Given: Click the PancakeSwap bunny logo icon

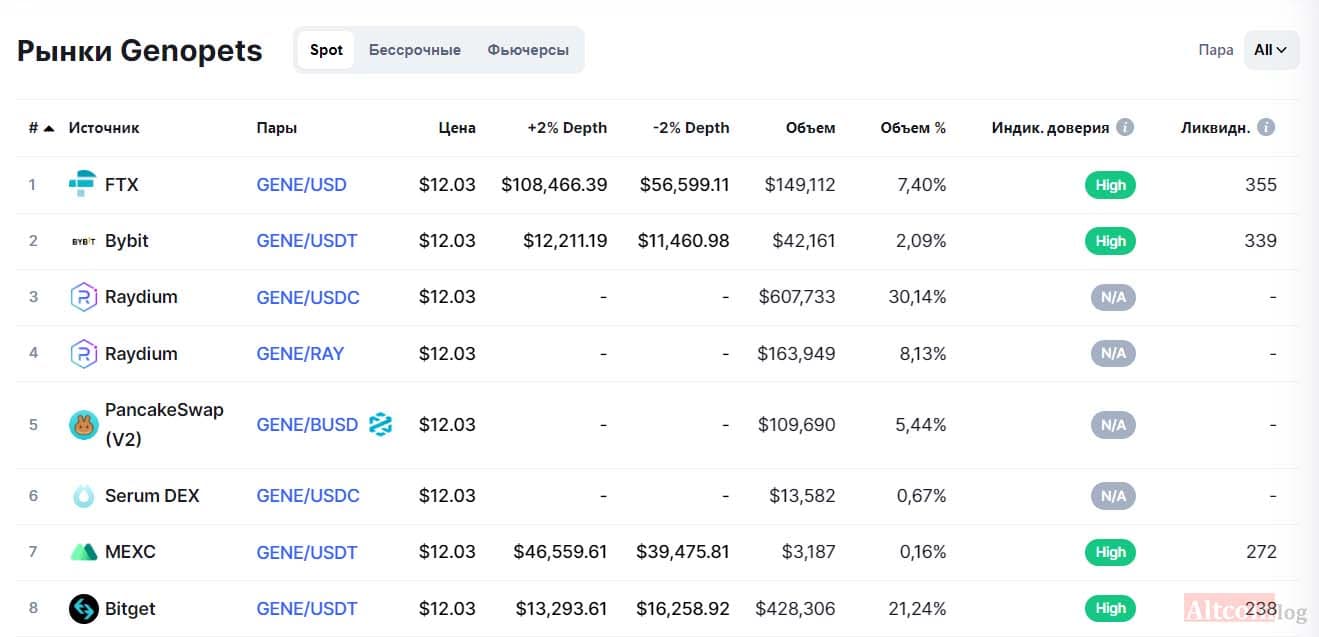Looking at the screenshot, I should 83,425.
